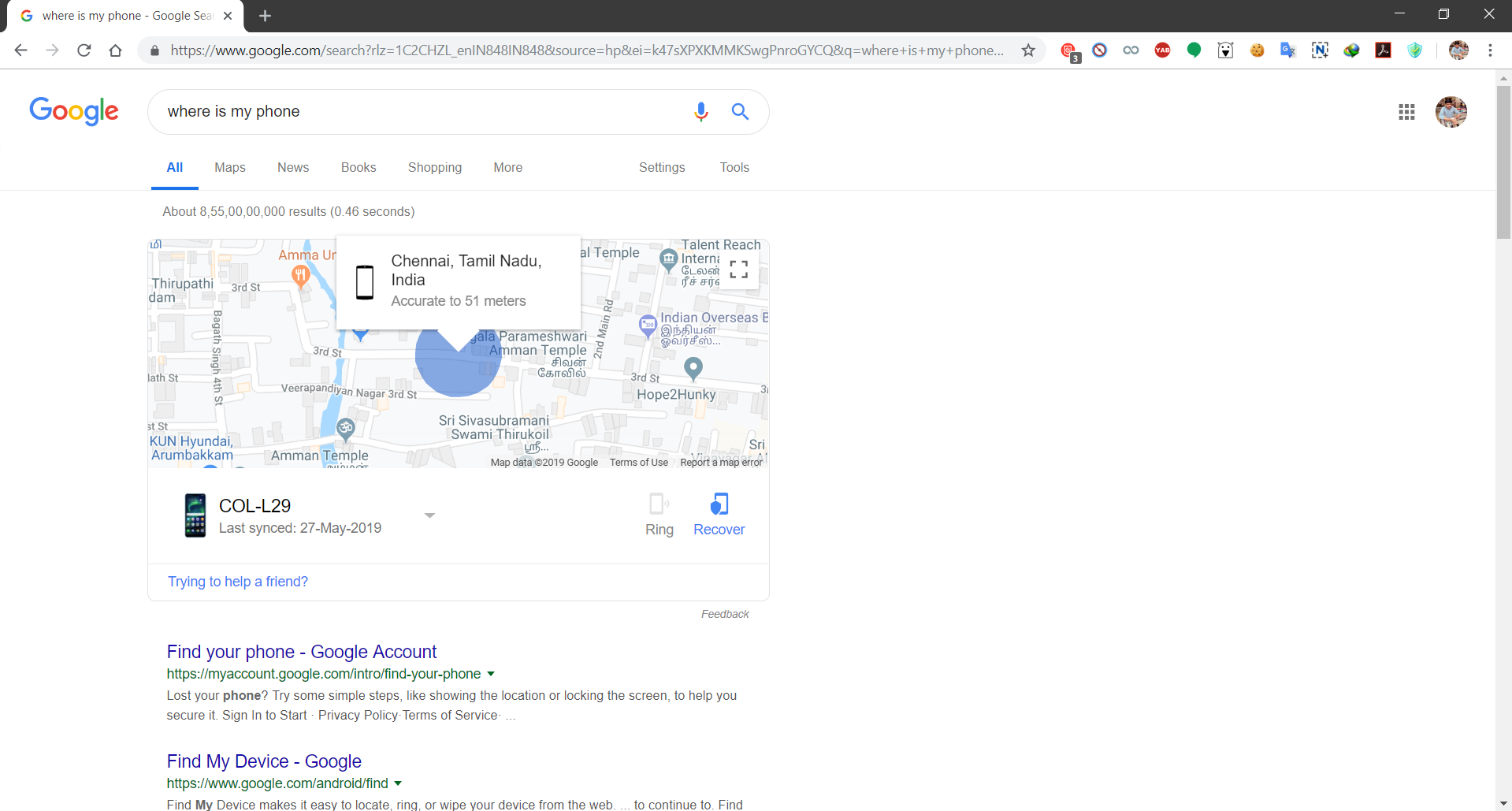1512x811 pixels.
Task: Expand arrow beside google.com/android/find URL
Action: coord(398,783)
